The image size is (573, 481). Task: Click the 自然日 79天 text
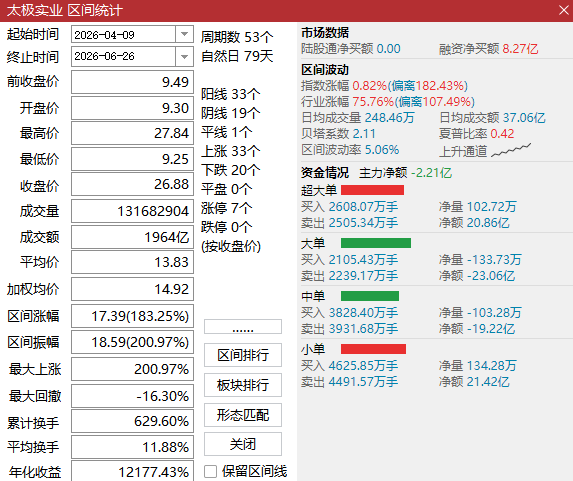pyautogui.click(x=237, y=56)
